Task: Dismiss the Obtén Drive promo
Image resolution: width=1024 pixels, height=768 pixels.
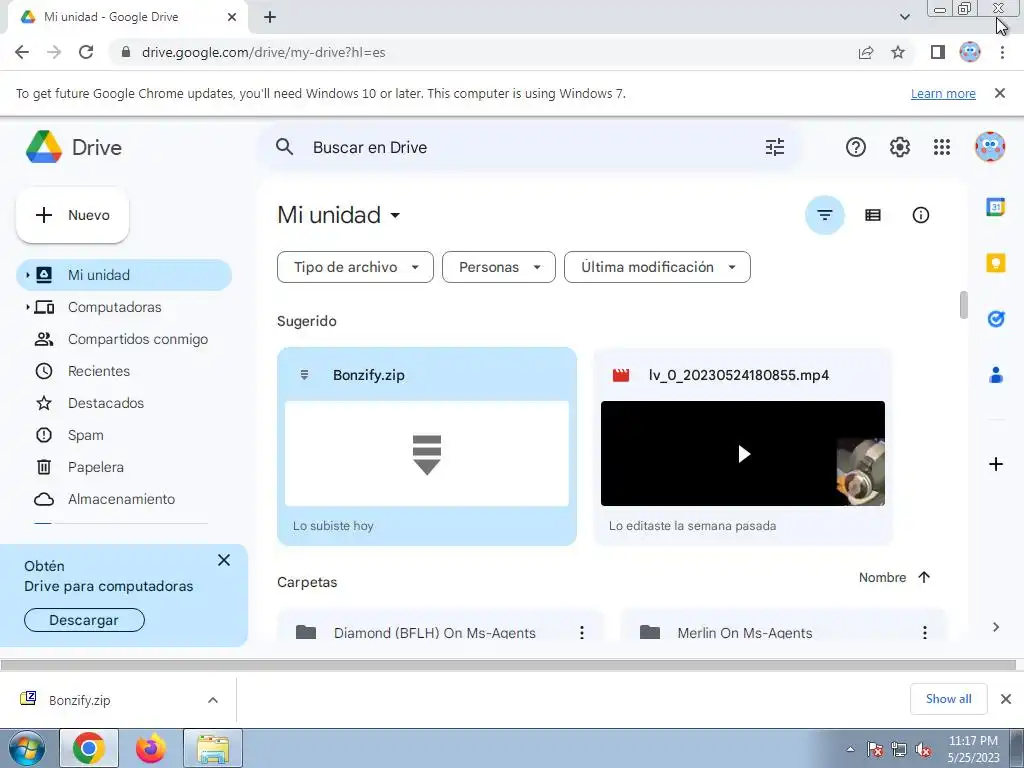Action: [x=224, y=560]
